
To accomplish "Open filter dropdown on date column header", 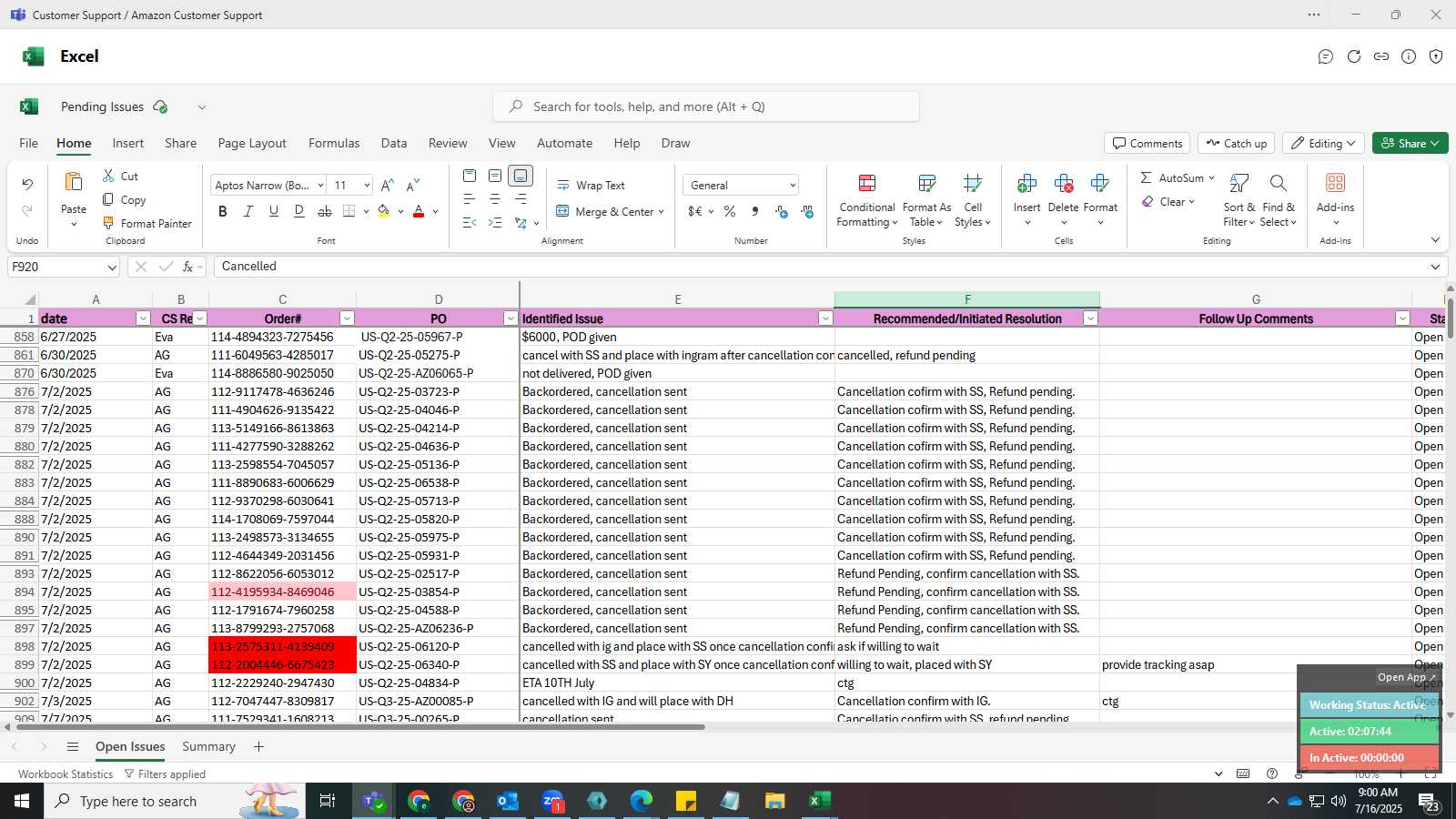I will point(143,318).
